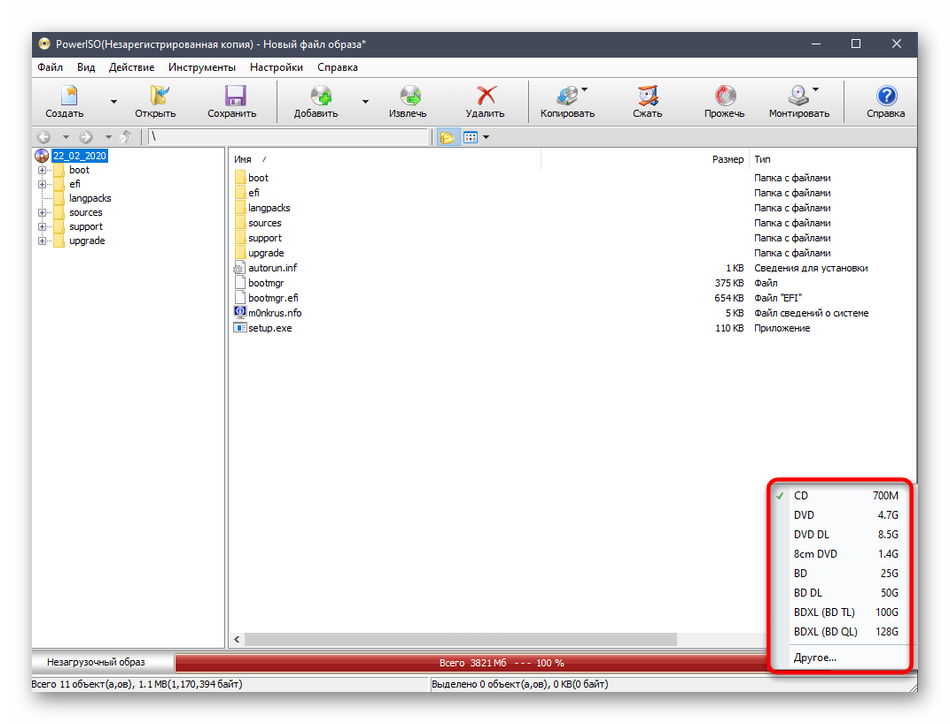
Task: Expand the sources folder tree node
Action: pyautogui.click(x=43, y=212)
